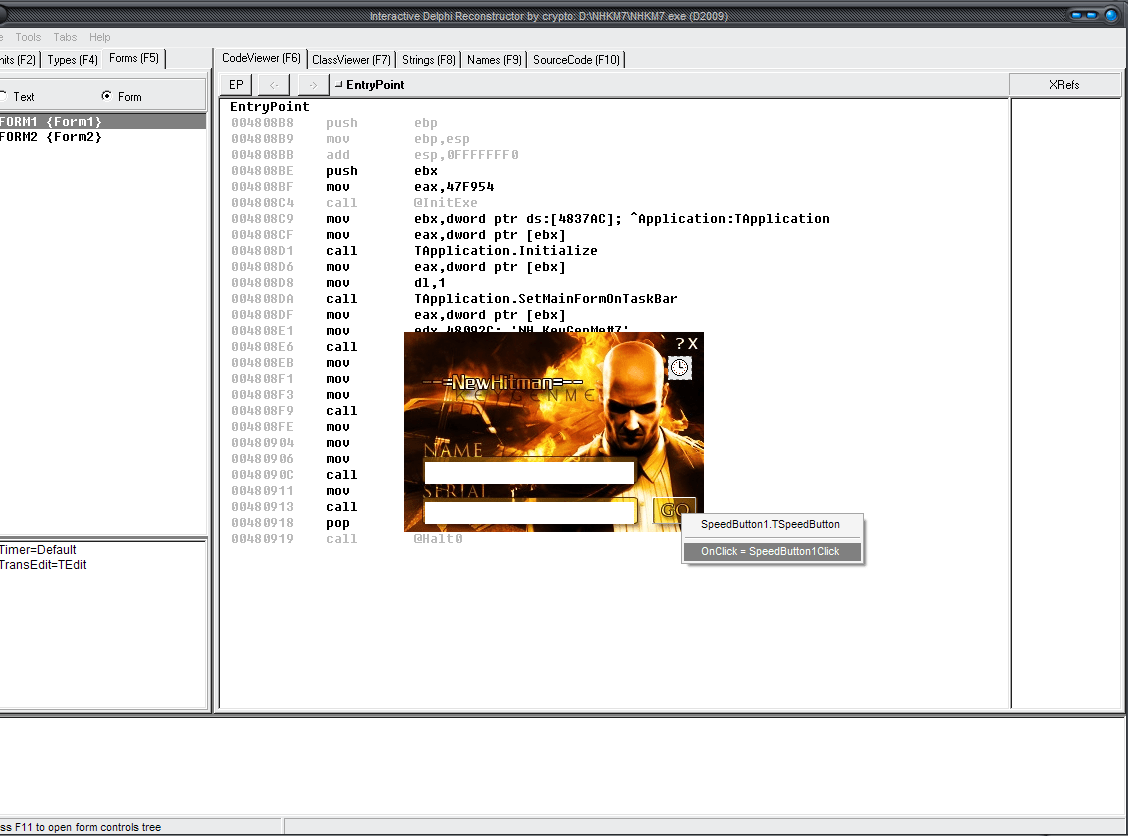Click the clock timer icon on the form
This screenshot has height=836, width=1128.
680,368
